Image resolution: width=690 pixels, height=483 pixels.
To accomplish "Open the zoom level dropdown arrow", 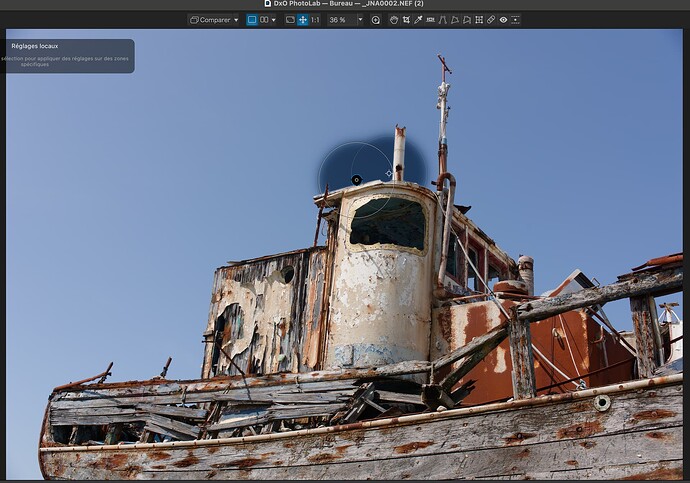I will click(360, 20).
